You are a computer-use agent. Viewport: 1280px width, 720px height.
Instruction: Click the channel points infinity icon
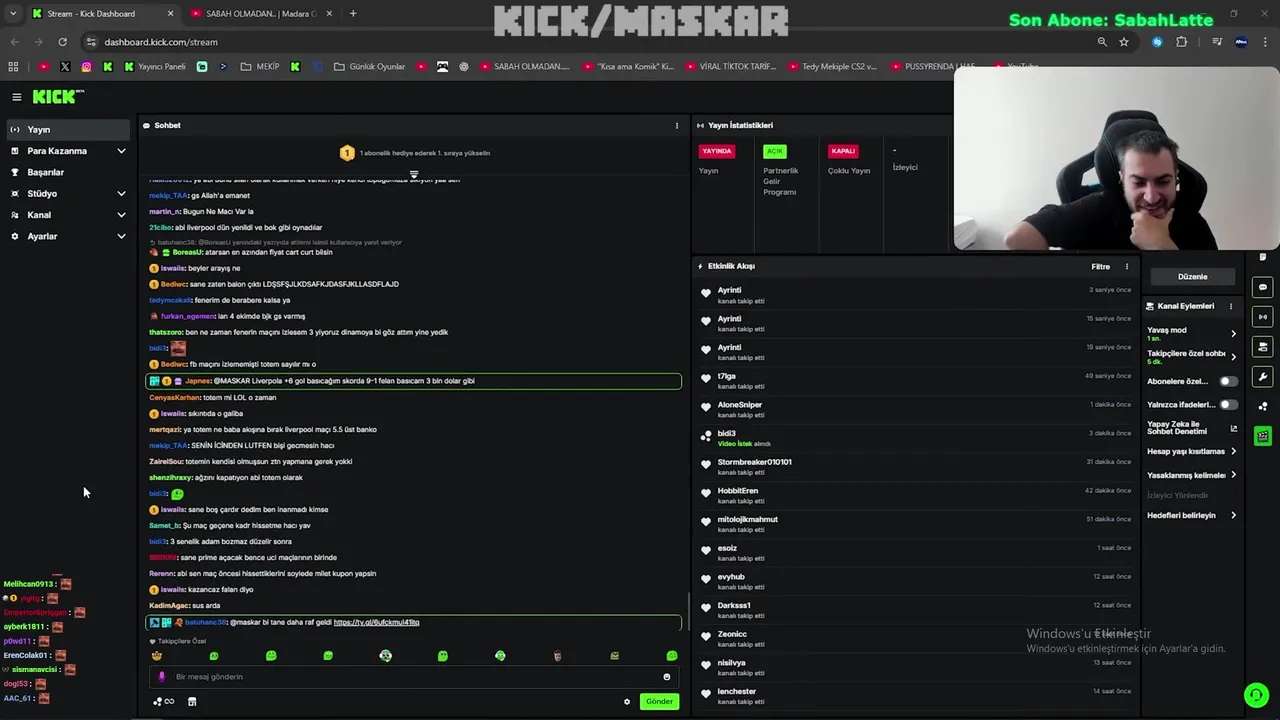164,702
